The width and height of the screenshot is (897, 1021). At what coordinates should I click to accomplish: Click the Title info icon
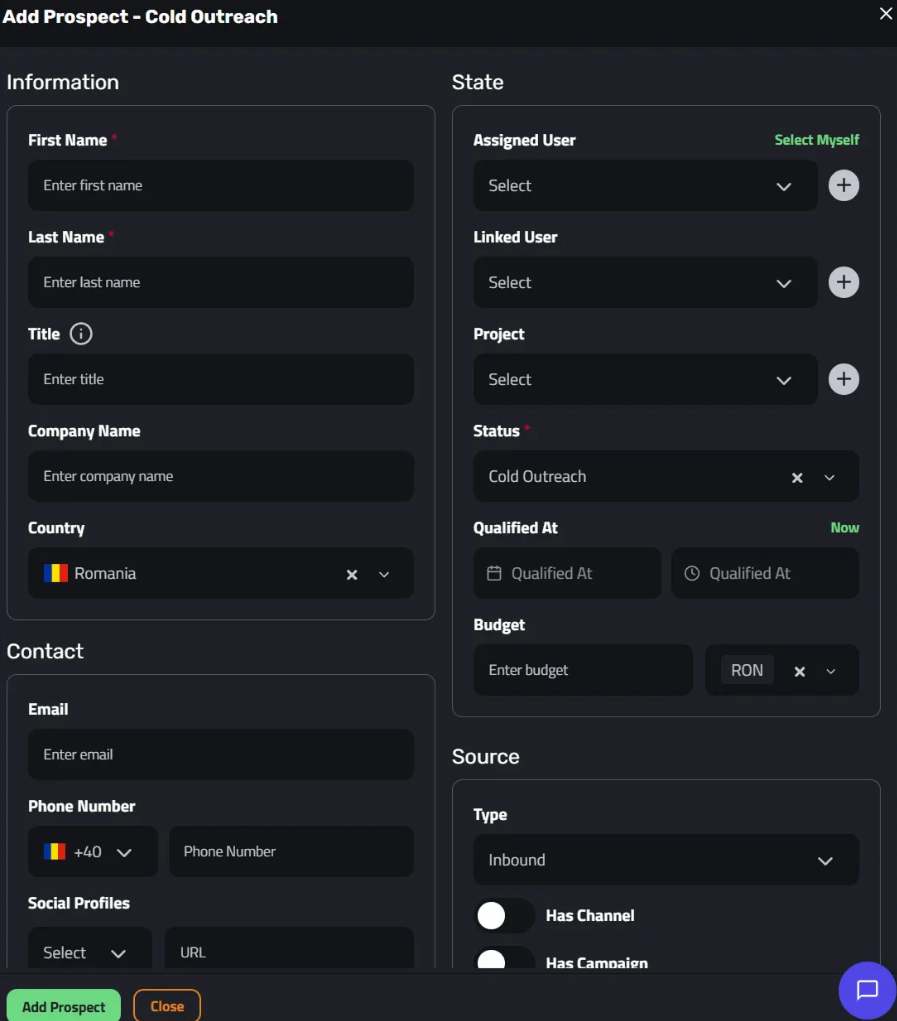coord(81,334)
